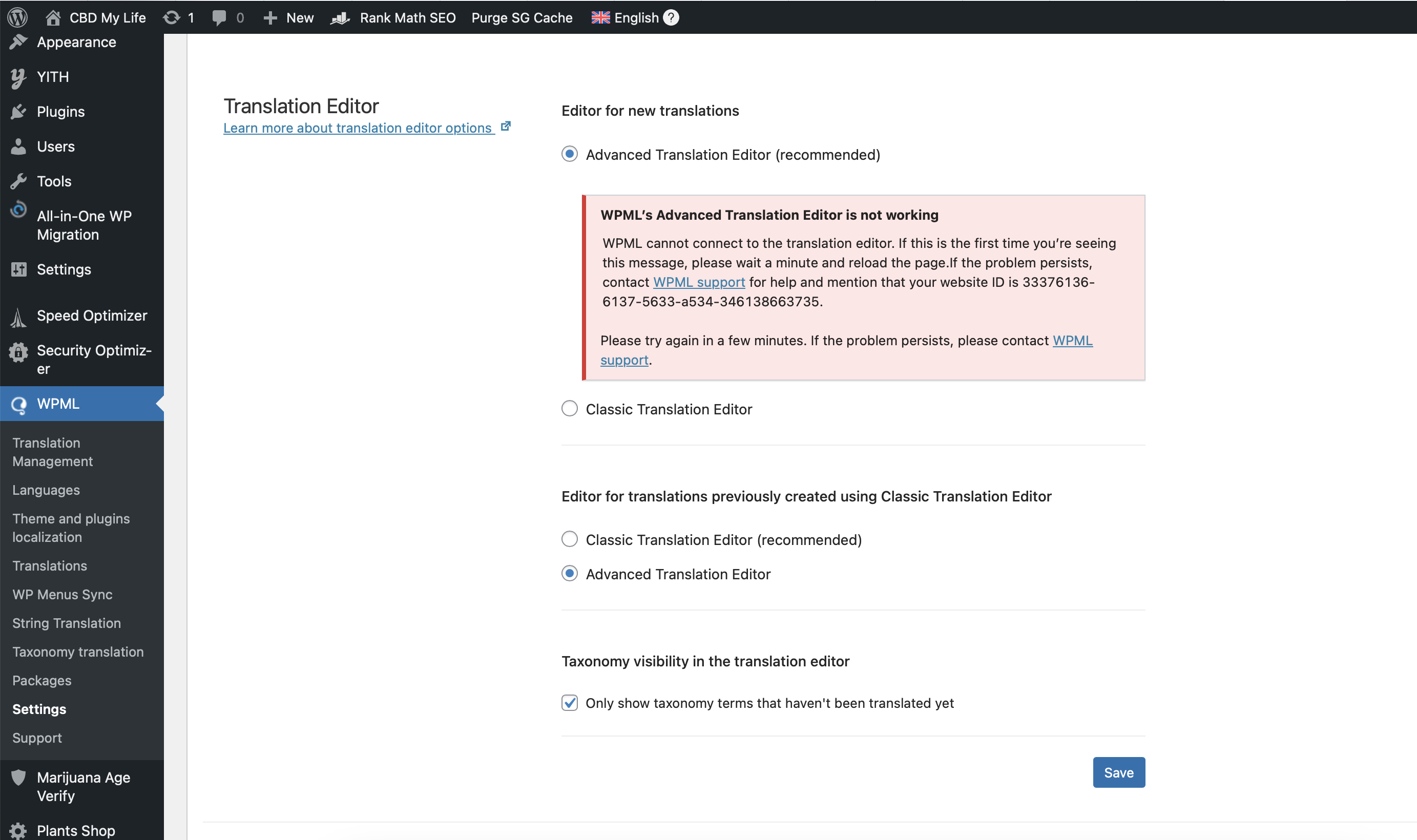1417x840 pixels.
Task: Expand the Plugins sidebar menu
Action: (x=60, y=112)
